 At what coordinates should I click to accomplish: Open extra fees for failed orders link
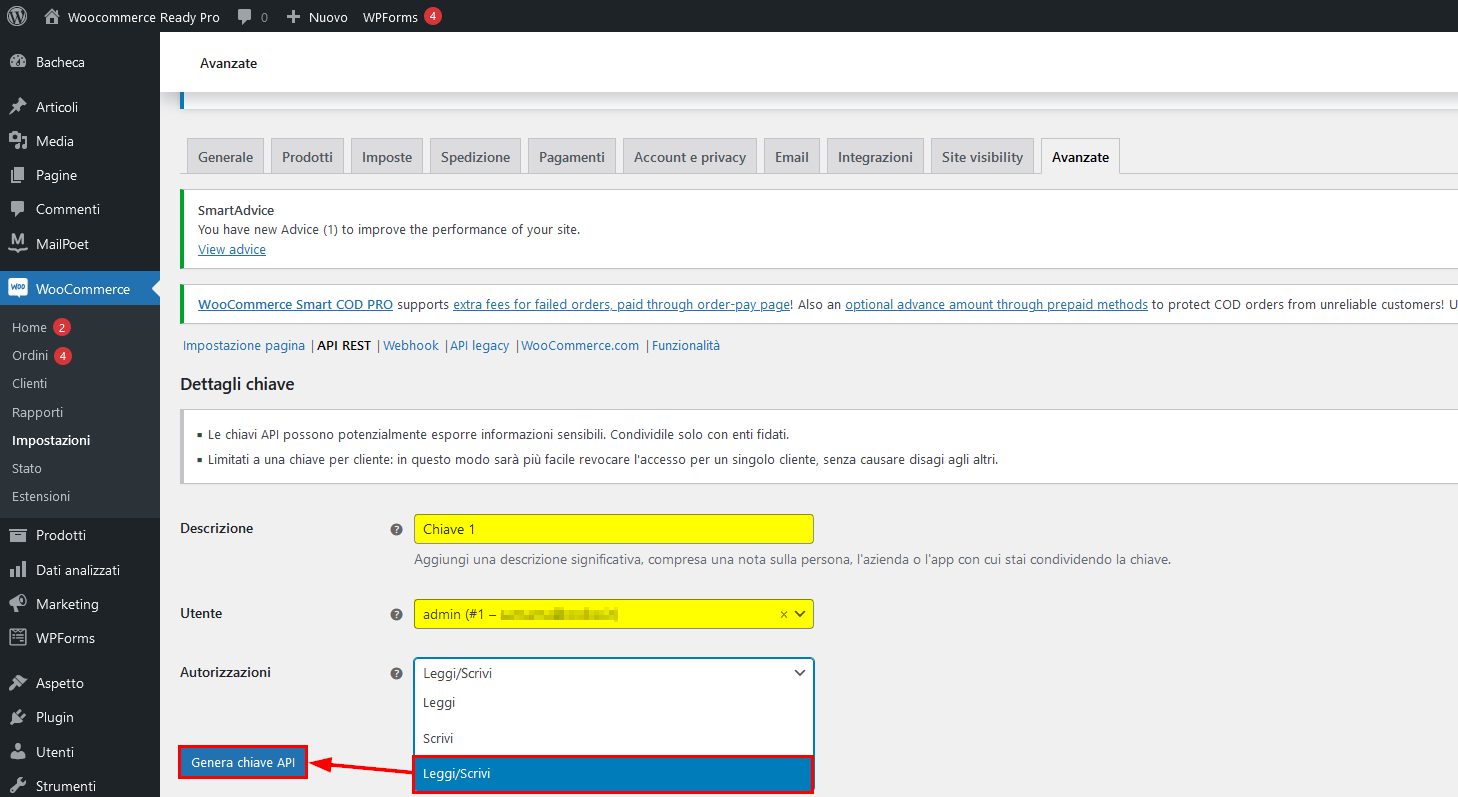pos(620,305)
